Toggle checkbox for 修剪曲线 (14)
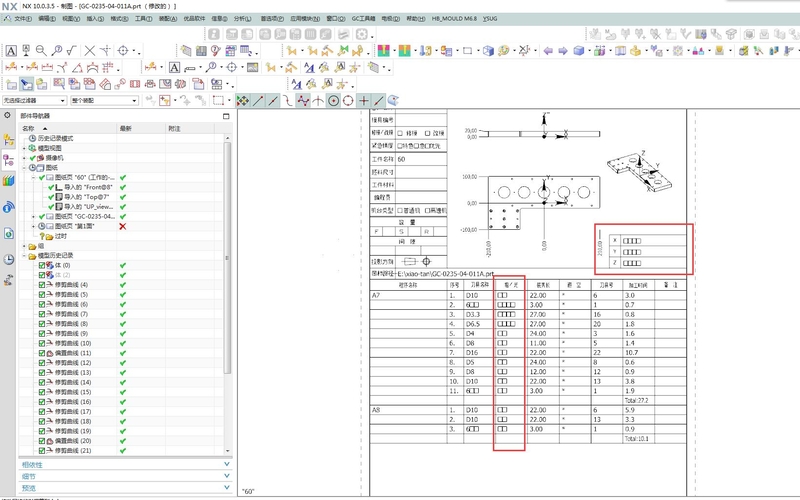This screenshot has height=500, width=800. 42,382
